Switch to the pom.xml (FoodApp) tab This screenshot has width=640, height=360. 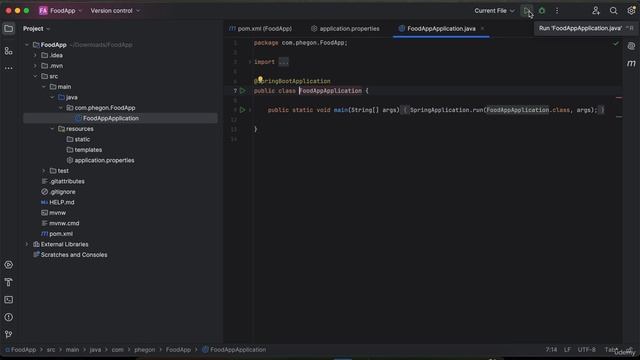point(260,29)
